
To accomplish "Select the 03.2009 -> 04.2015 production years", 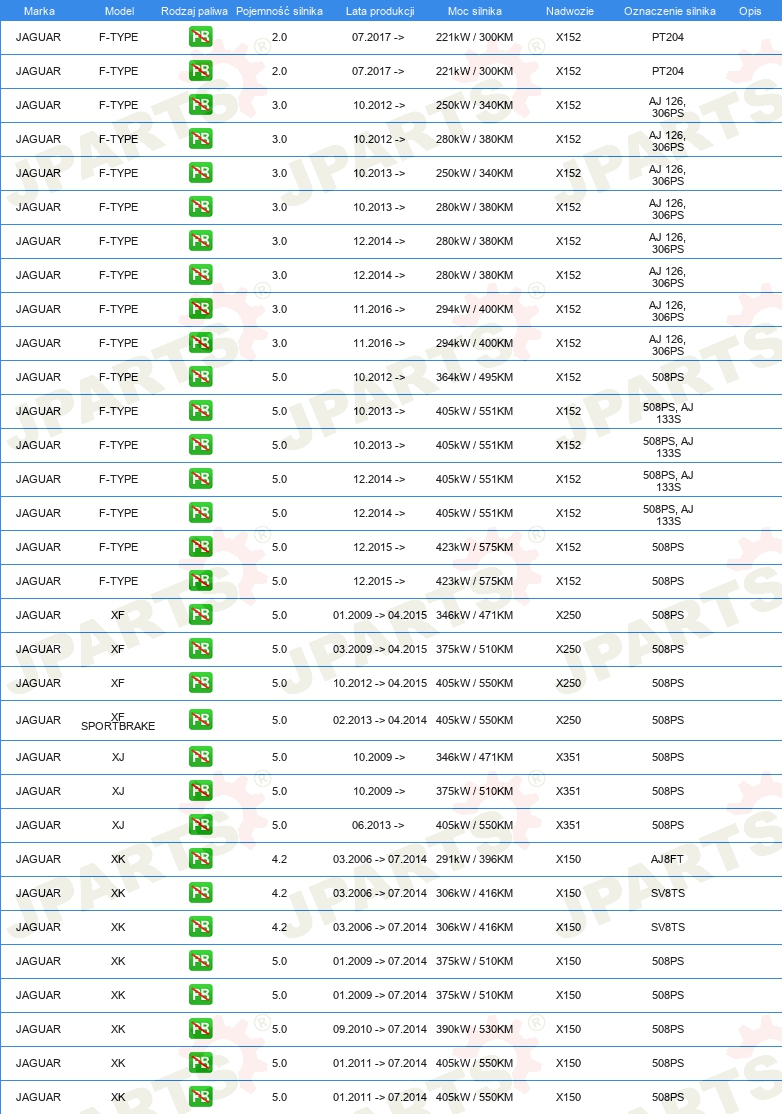I will 380,649.
